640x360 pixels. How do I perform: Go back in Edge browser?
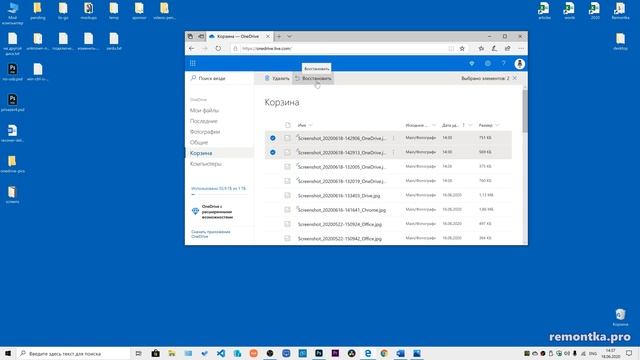coord(191,48)
